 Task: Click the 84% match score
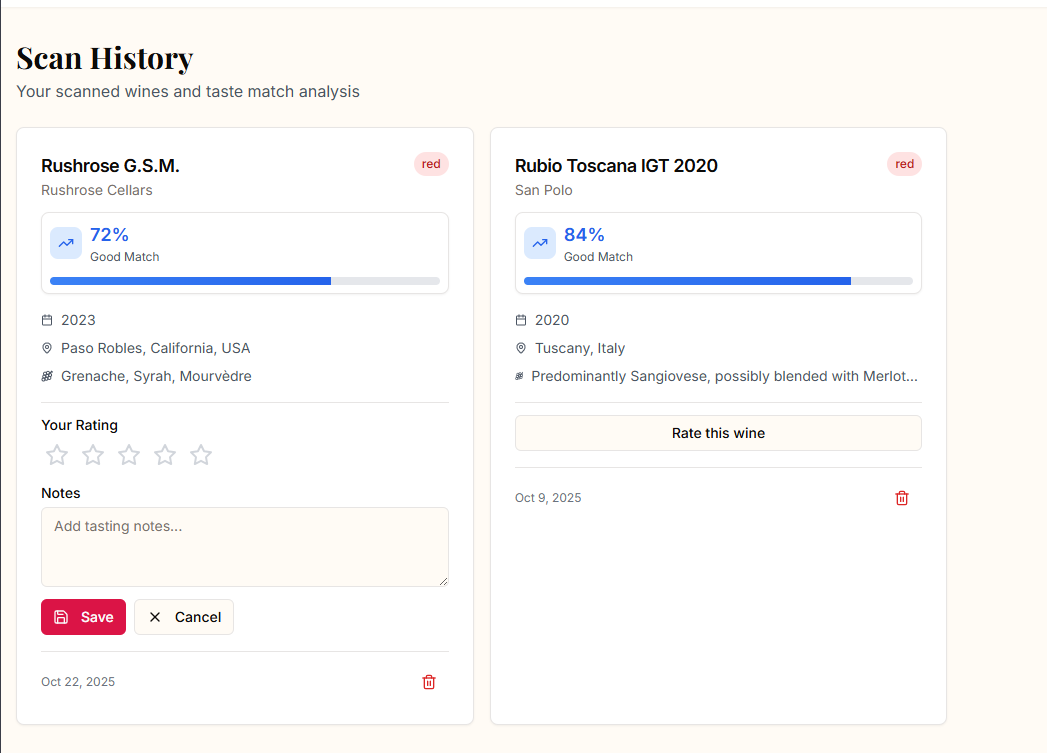pyautogui.click(x=584, y=235)
